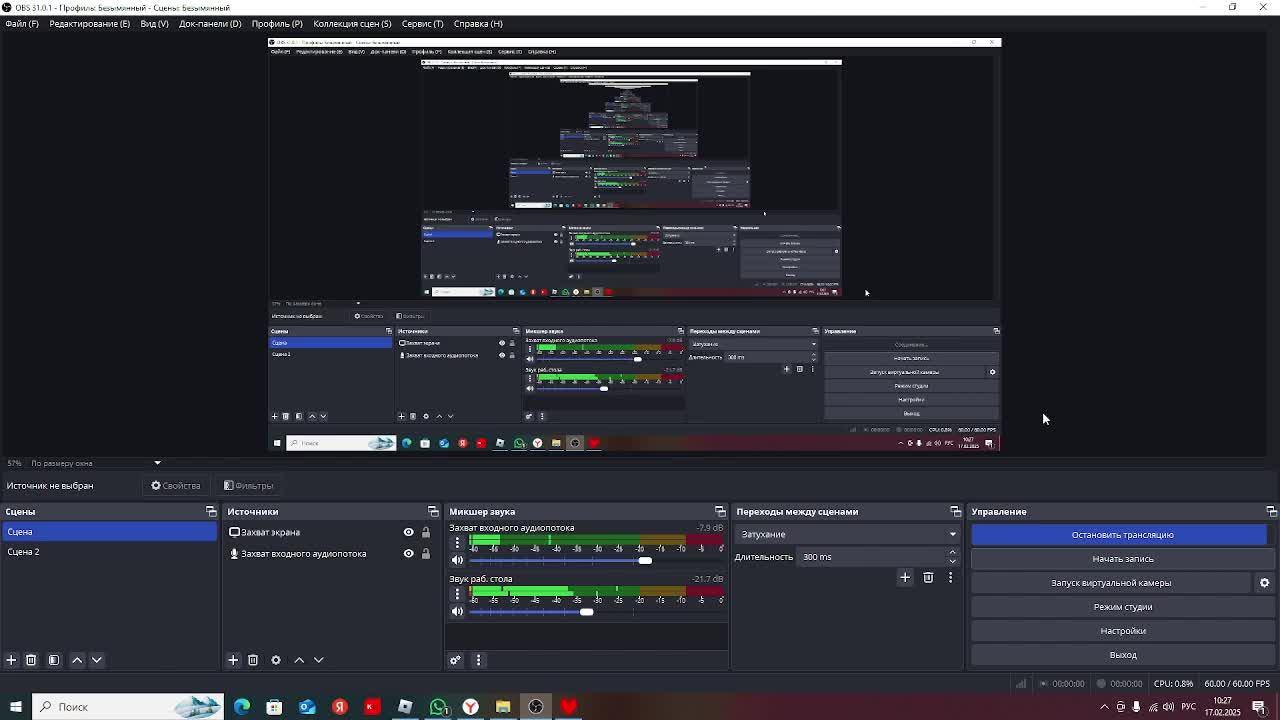1280x720 pixels.
Task: Open virtual camera settings gear
Action: click(1264, 583)
